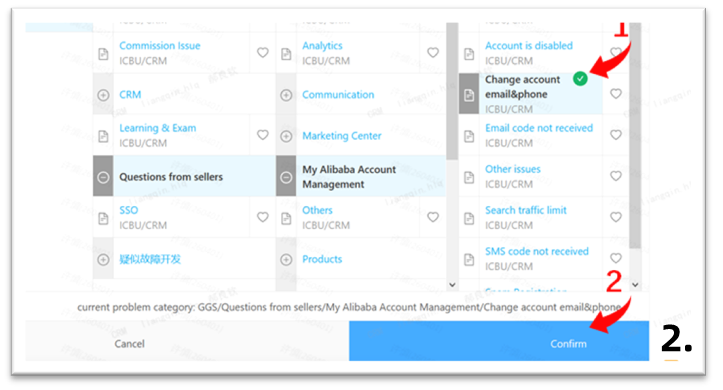Click the document icon next to Analytics

pyautogui.click(x=286, y=54)
